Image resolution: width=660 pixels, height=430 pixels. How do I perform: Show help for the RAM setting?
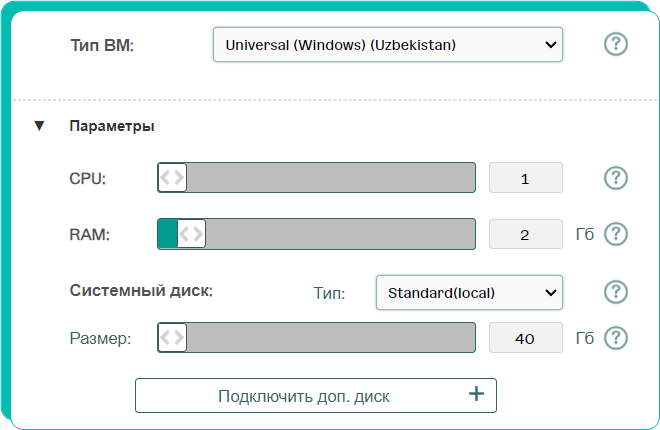pyautogui.click(x=616, y=234)
